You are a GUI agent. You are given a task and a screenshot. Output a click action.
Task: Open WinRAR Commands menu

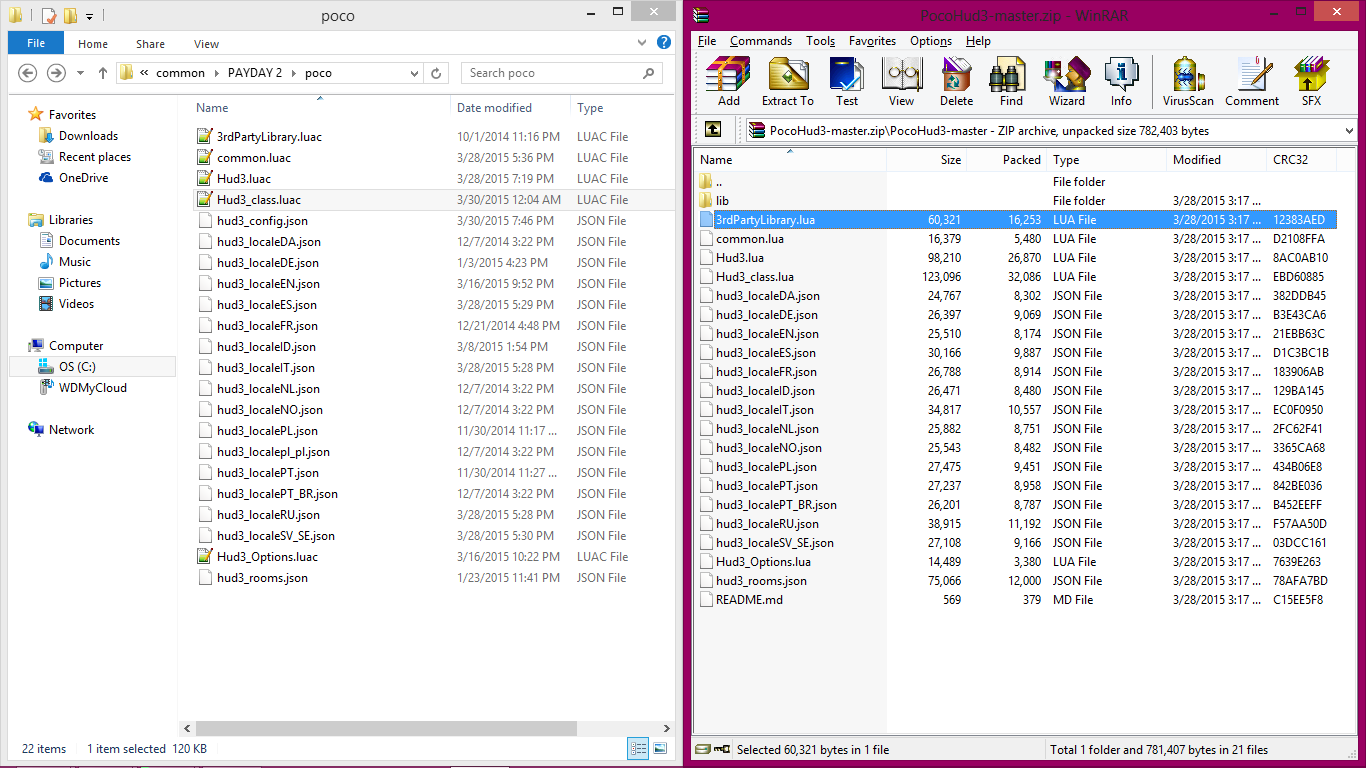point(761,41)
